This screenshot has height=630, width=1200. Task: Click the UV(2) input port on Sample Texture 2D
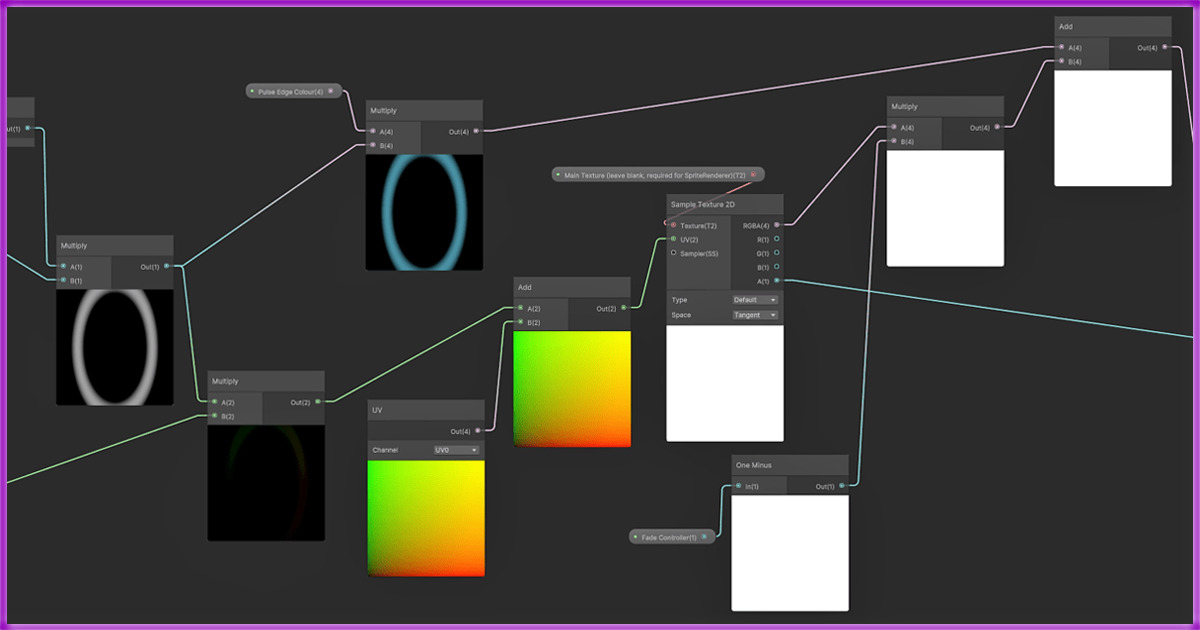(673, 240)
